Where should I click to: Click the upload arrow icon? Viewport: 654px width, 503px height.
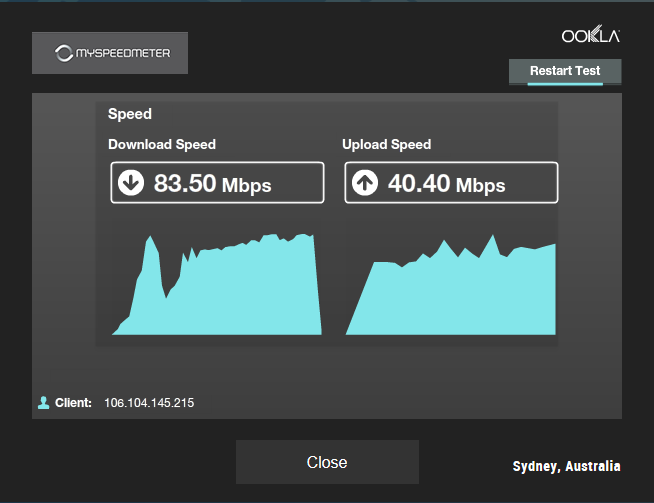click(x=364, y=184)
